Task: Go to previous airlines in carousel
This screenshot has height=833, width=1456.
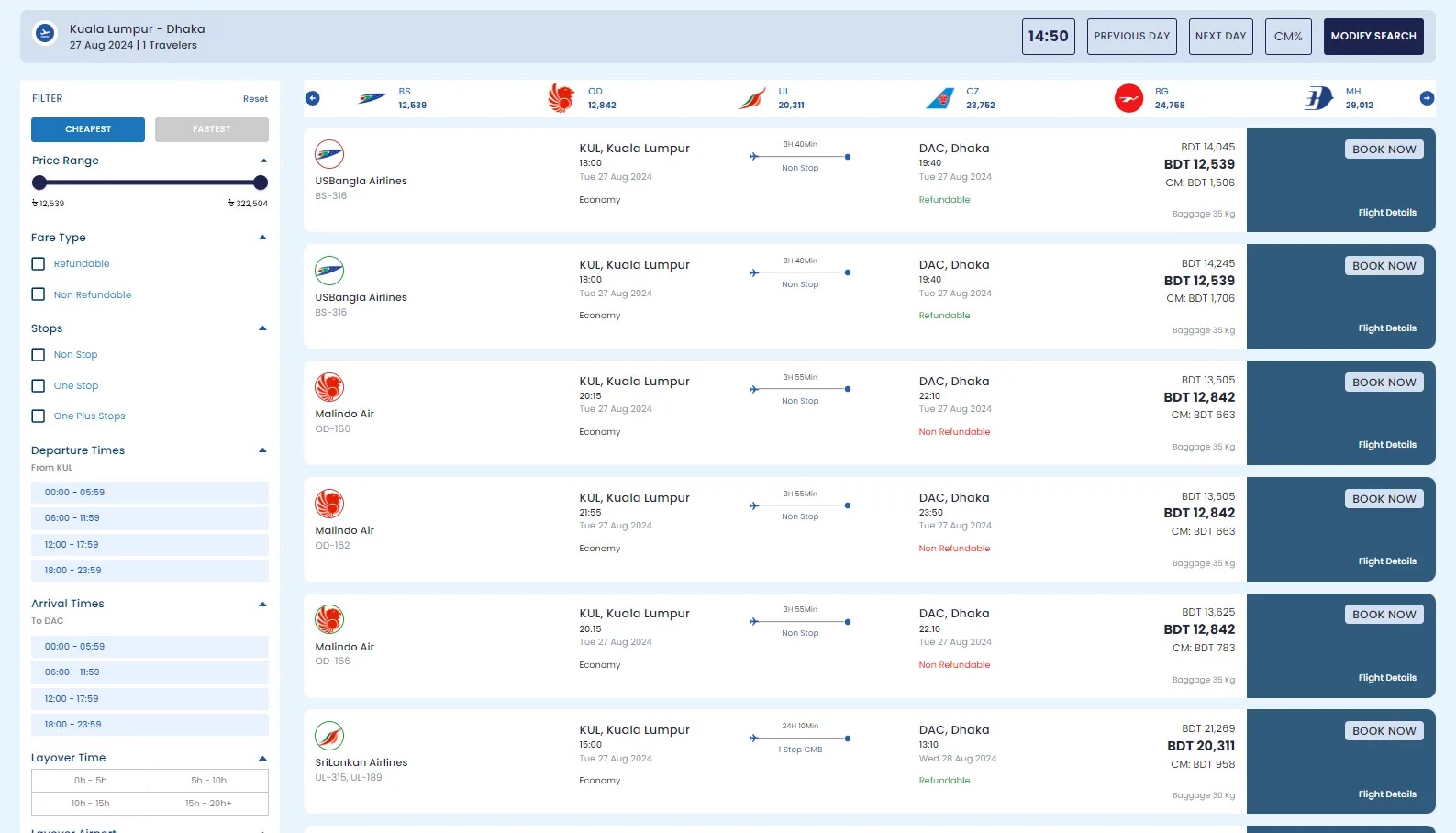Action: pyautogui.click(x=313, y=98)
